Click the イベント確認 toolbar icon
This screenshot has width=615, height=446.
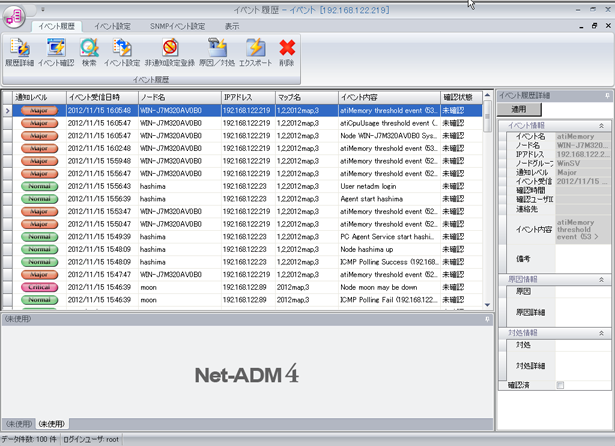[56, 52]
